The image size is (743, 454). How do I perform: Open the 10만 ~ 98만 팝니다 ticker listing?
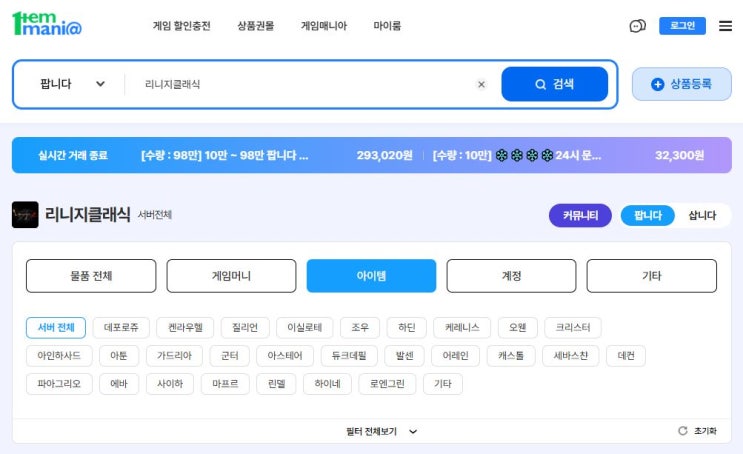point(225,155)
